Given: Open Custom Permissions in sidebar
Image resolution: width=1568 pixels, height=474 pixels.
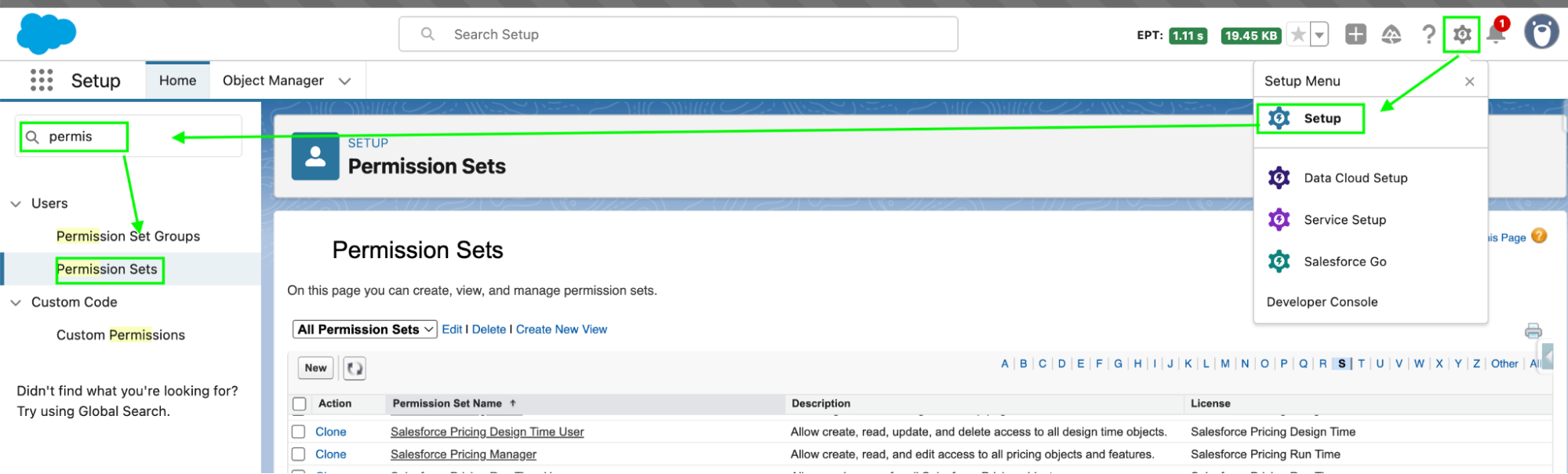Looking at the screenshot, I should [120, 335].
